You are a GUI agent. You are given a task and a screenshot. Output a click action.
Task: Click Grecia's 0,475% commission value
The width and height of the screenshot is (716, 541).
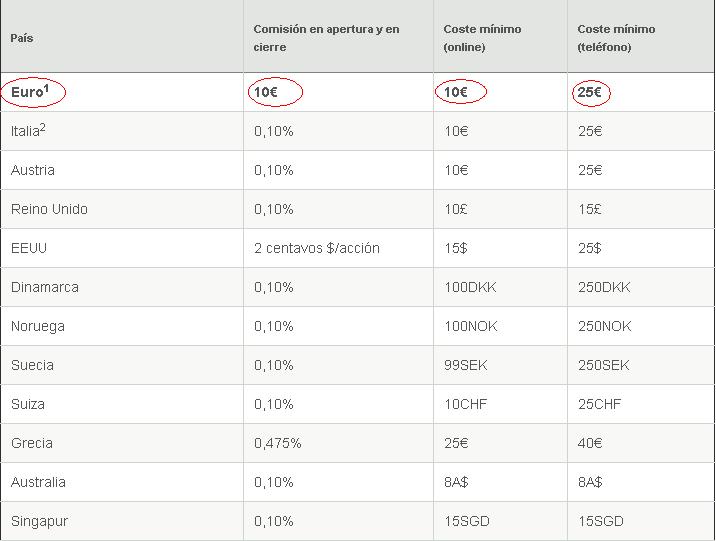[x=277, y=443]
